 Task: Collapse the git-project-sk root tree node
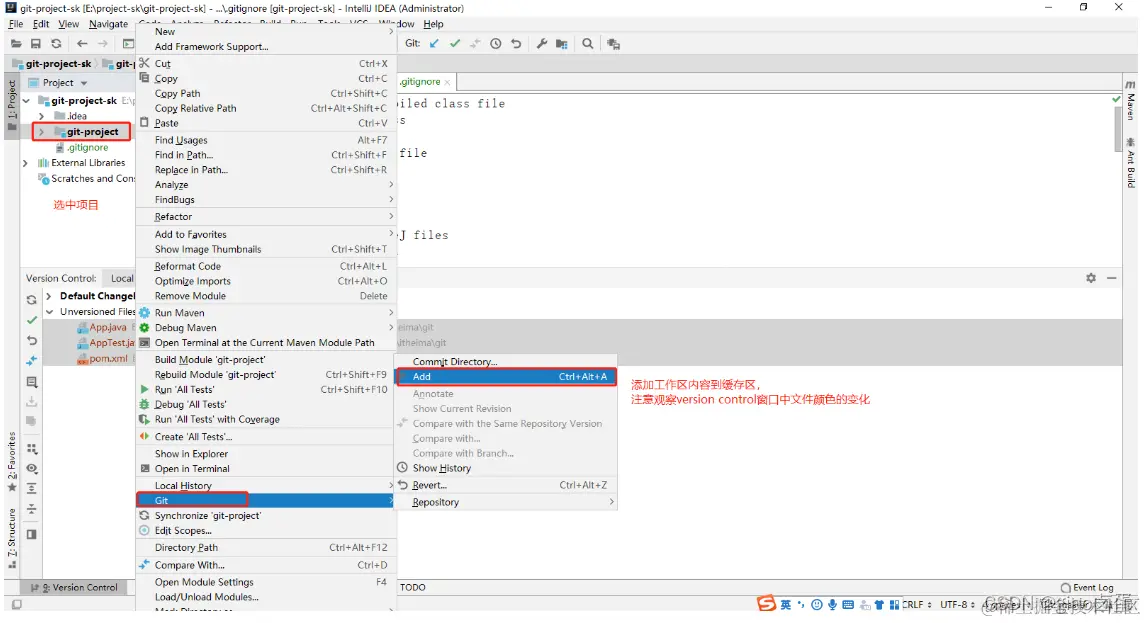27,101
